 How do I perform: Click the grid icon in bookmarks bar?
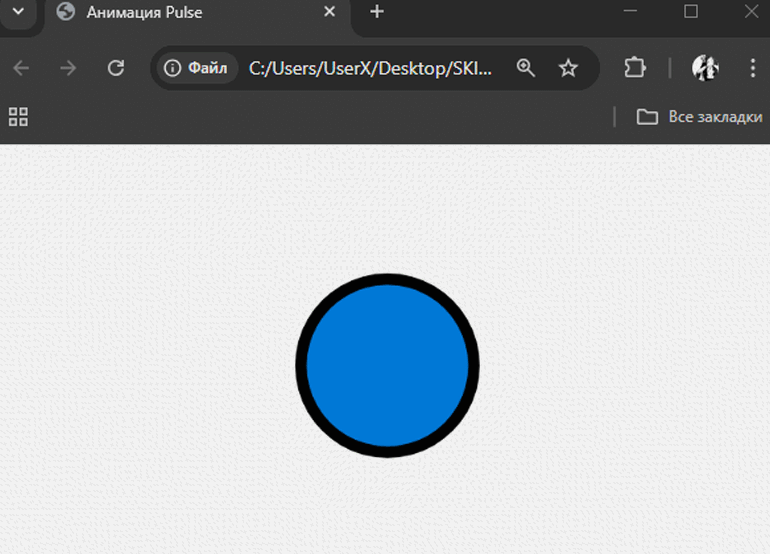click(x=18, y=117)
